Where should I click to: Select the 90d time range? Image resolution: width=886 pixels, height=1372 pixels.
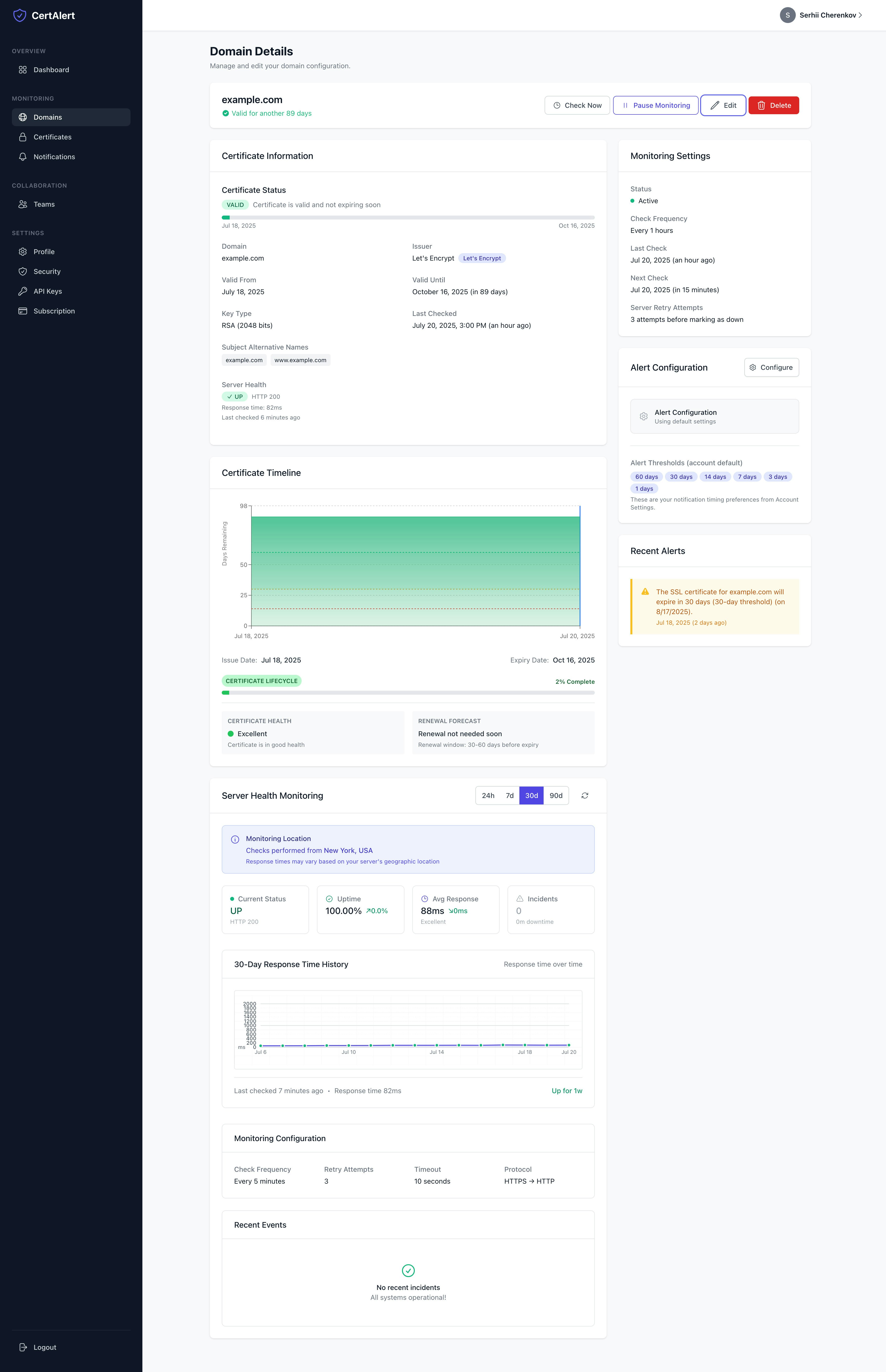pos(556,796)
